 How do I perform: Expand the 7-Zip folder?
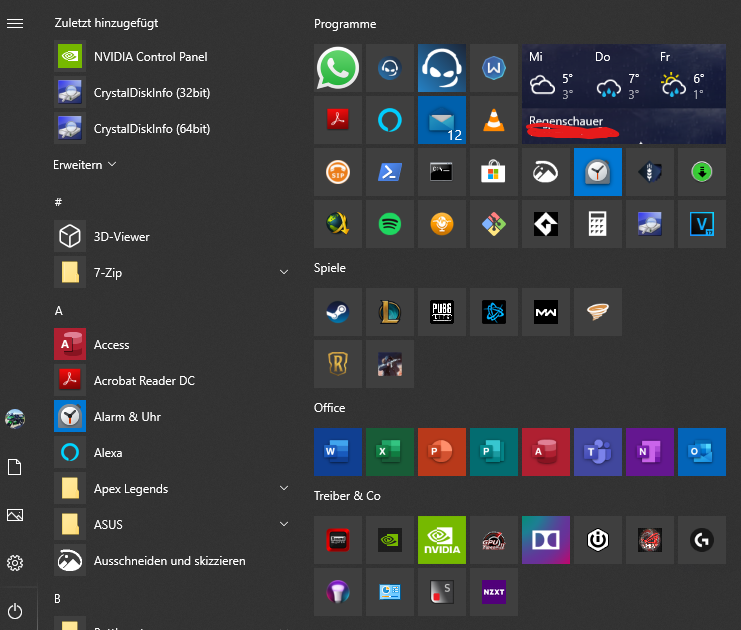point(284,272)
